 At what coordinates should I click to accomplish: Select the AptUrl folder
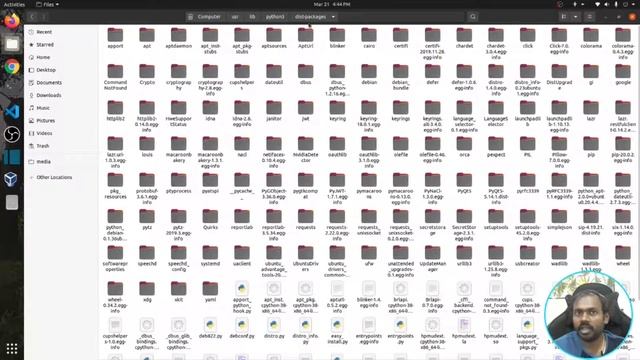point(305,38)
